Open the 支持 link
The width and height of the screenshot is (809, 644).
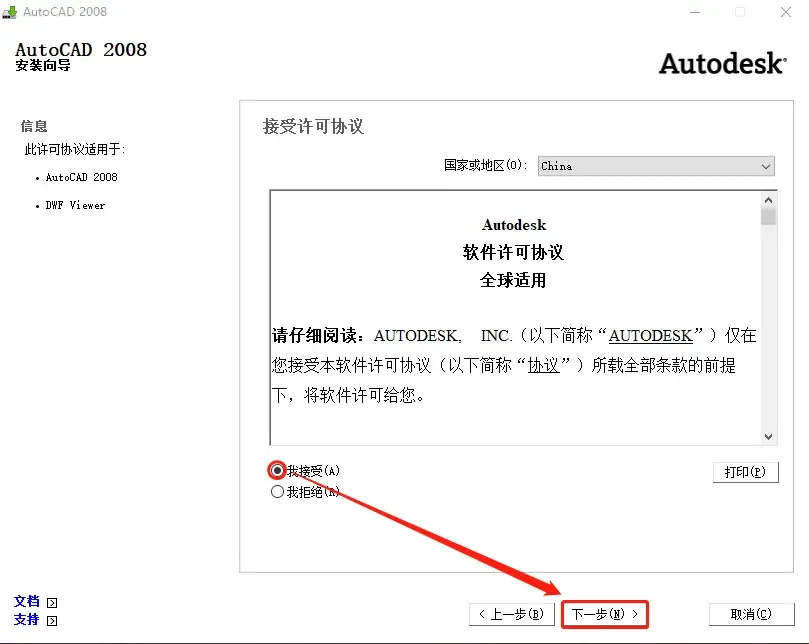point(27,619)
